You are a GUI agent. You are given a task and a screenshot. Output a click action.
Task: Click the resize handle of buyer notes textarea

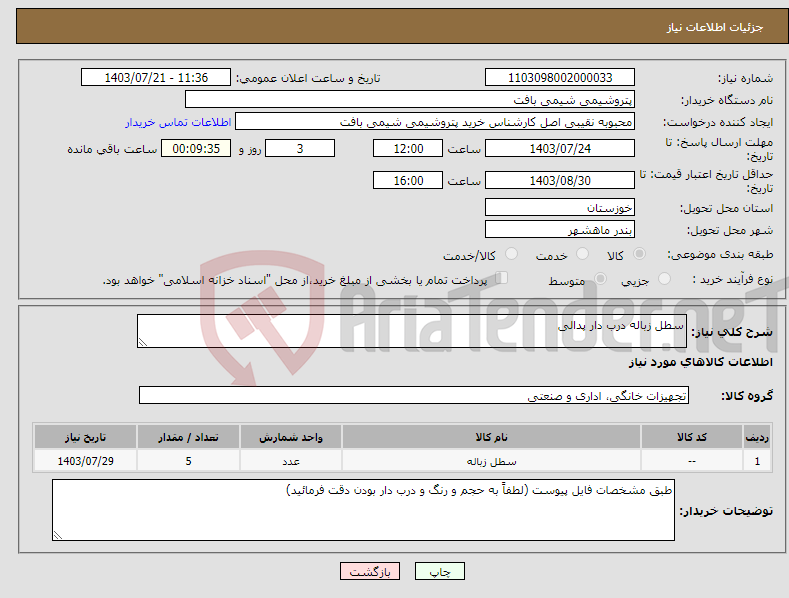click(x=58, y=536)
